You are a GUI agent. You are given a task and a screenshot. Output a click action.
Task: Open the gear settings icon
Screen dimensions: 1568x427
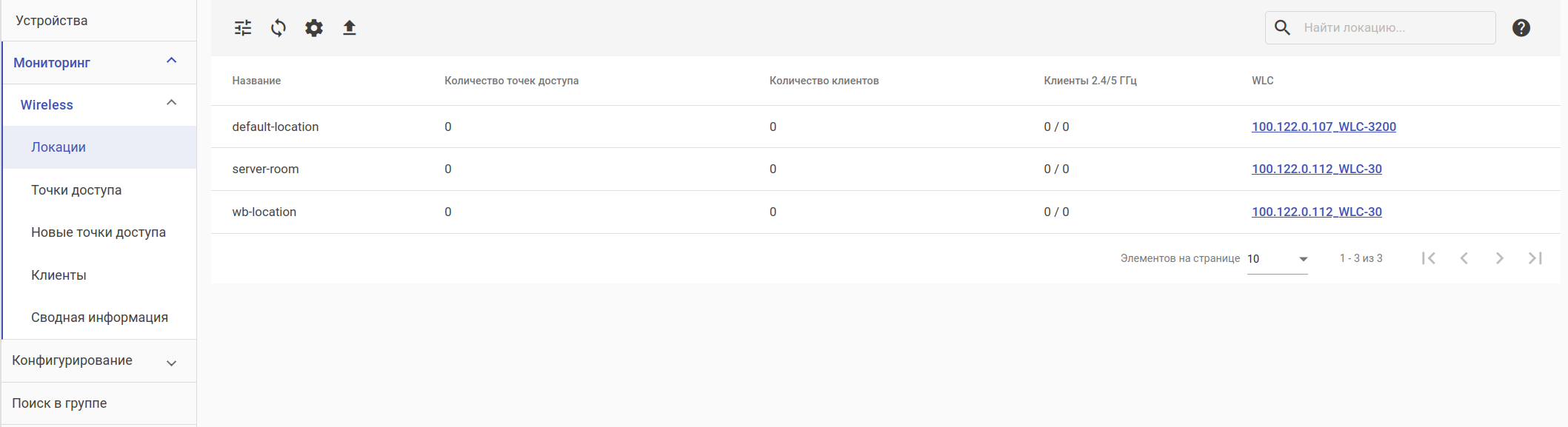pos(314,28)
